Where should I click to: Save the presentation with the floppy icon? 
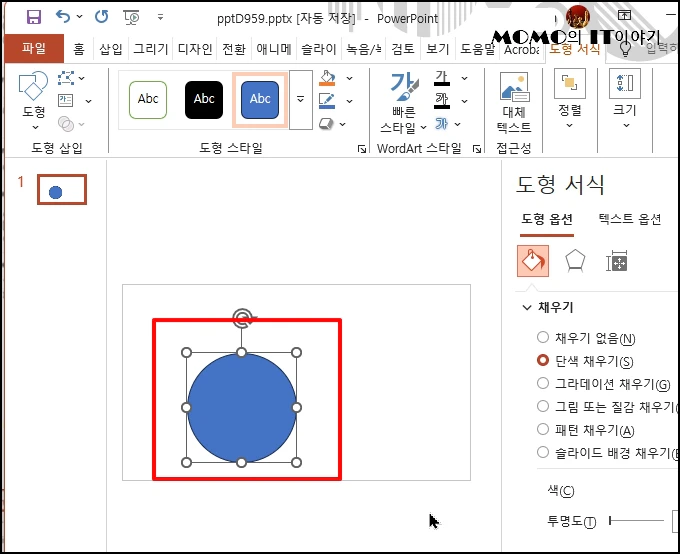tap(33, 17)
